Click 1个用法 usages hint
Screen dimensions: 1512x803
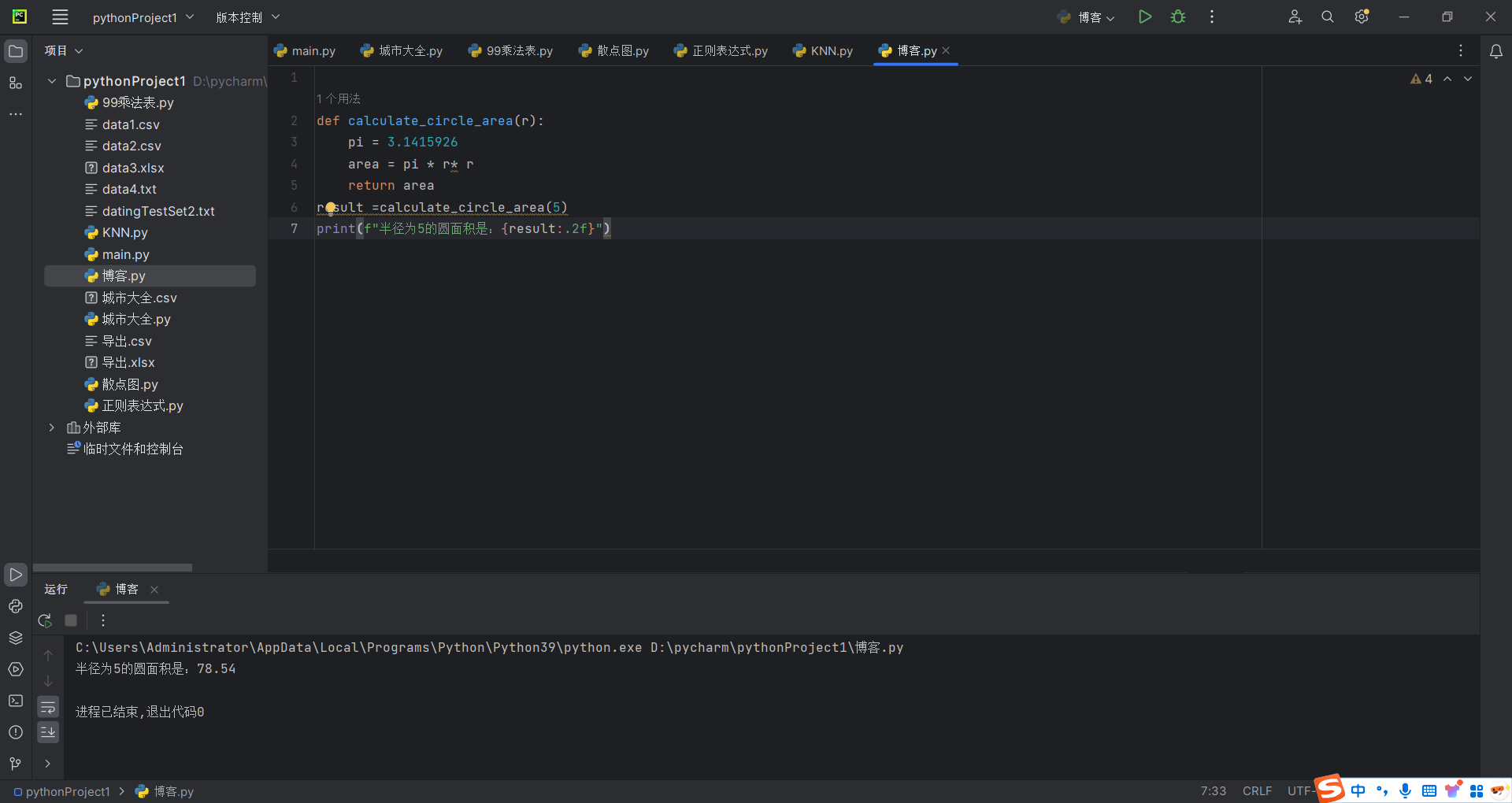coord(339,99)
